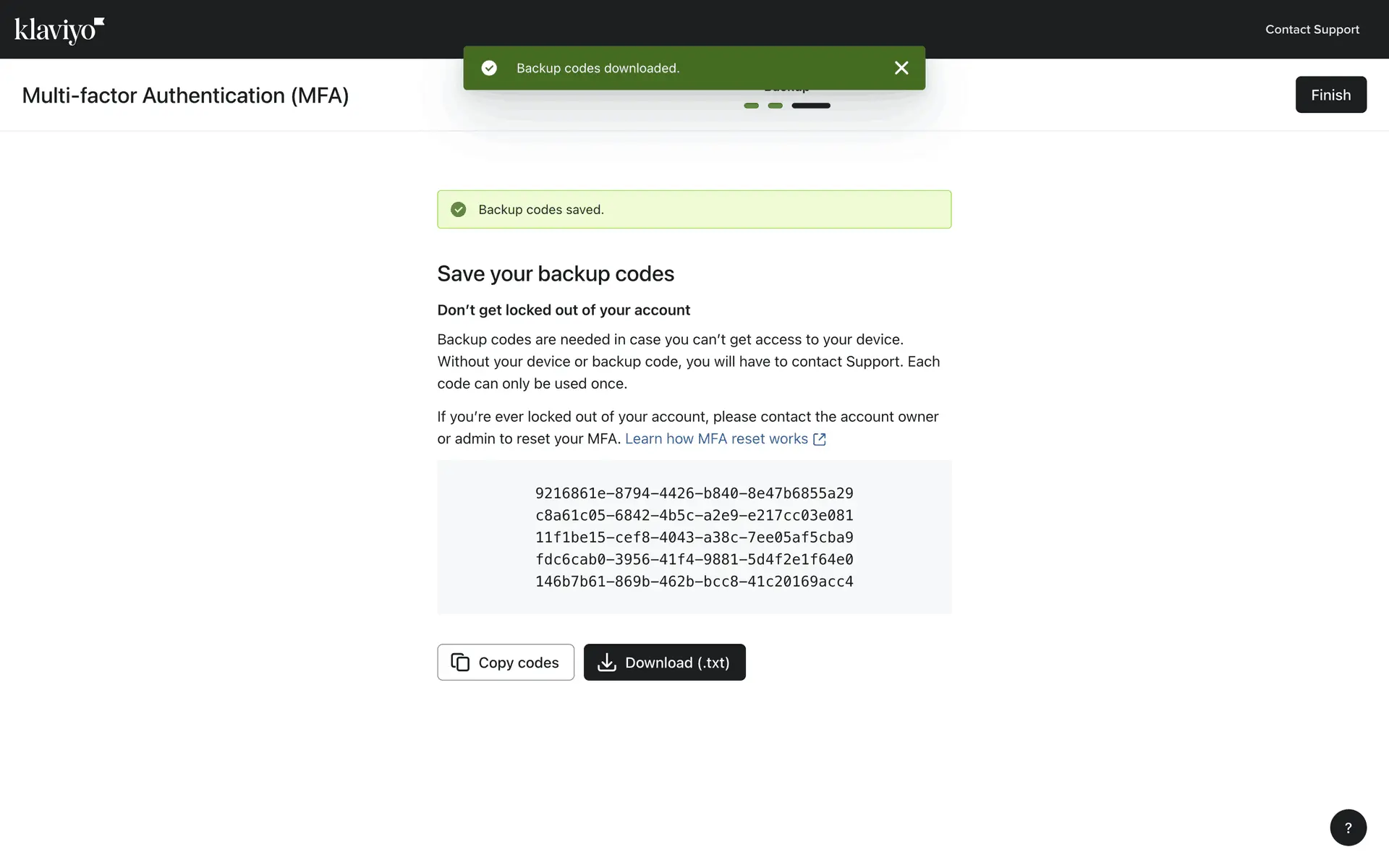The width and height of the screenshot is (1389, 868).
Task: Click the copy icon in Copy codes
Action: tap(460, 662)
